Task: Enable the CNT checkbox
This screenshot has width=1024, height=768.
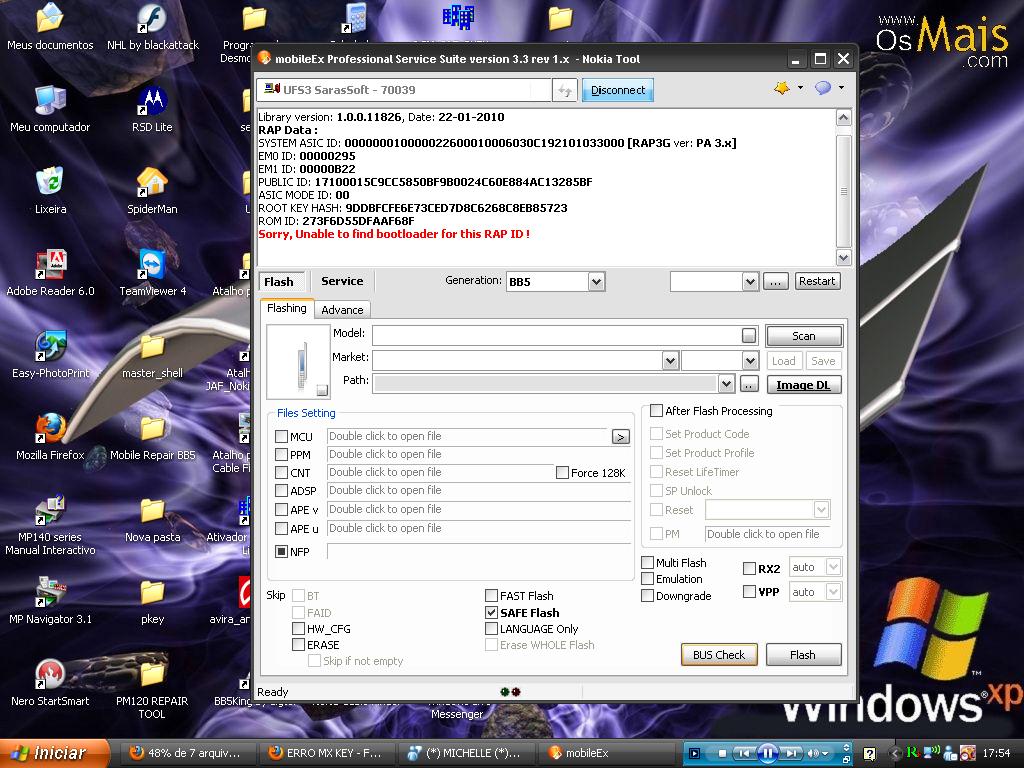Action: tap(281, 473)
